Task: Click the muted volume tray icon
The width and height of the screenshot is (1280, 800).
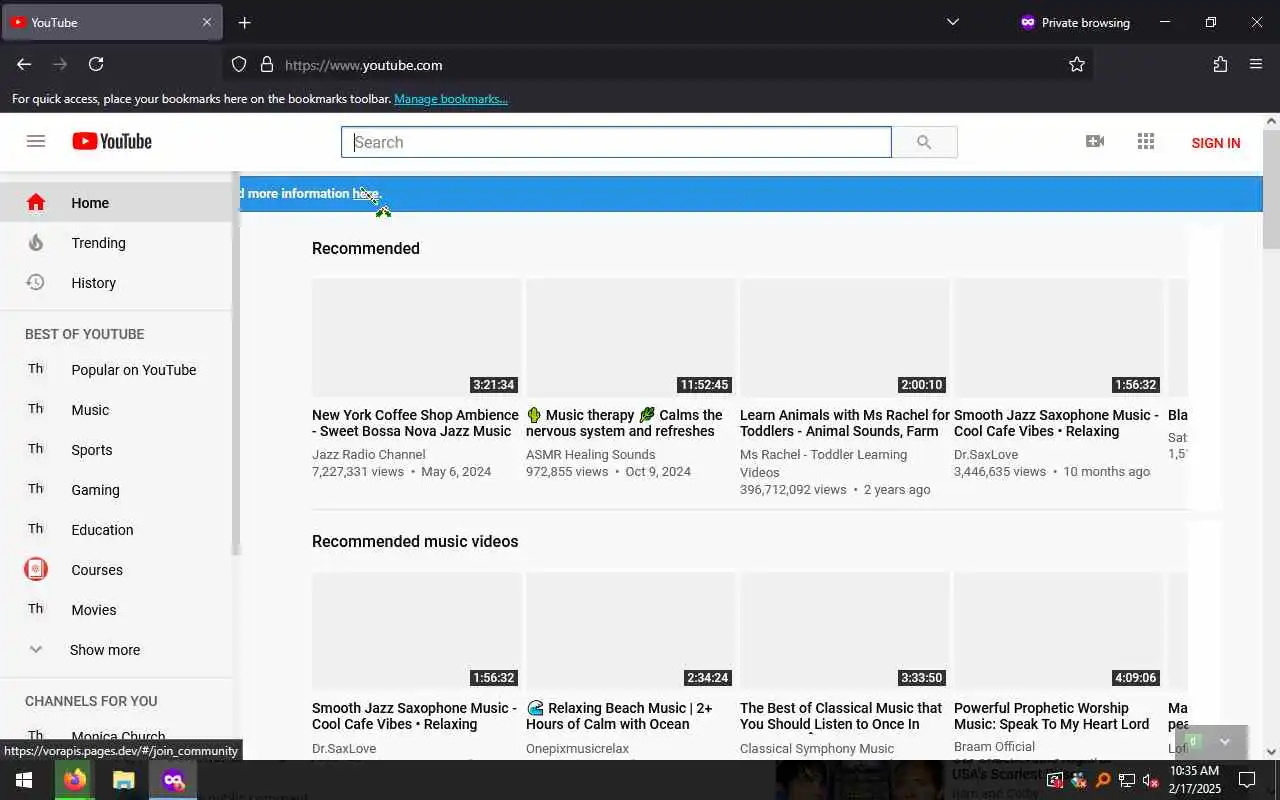Action: [x=1150, y=780]
